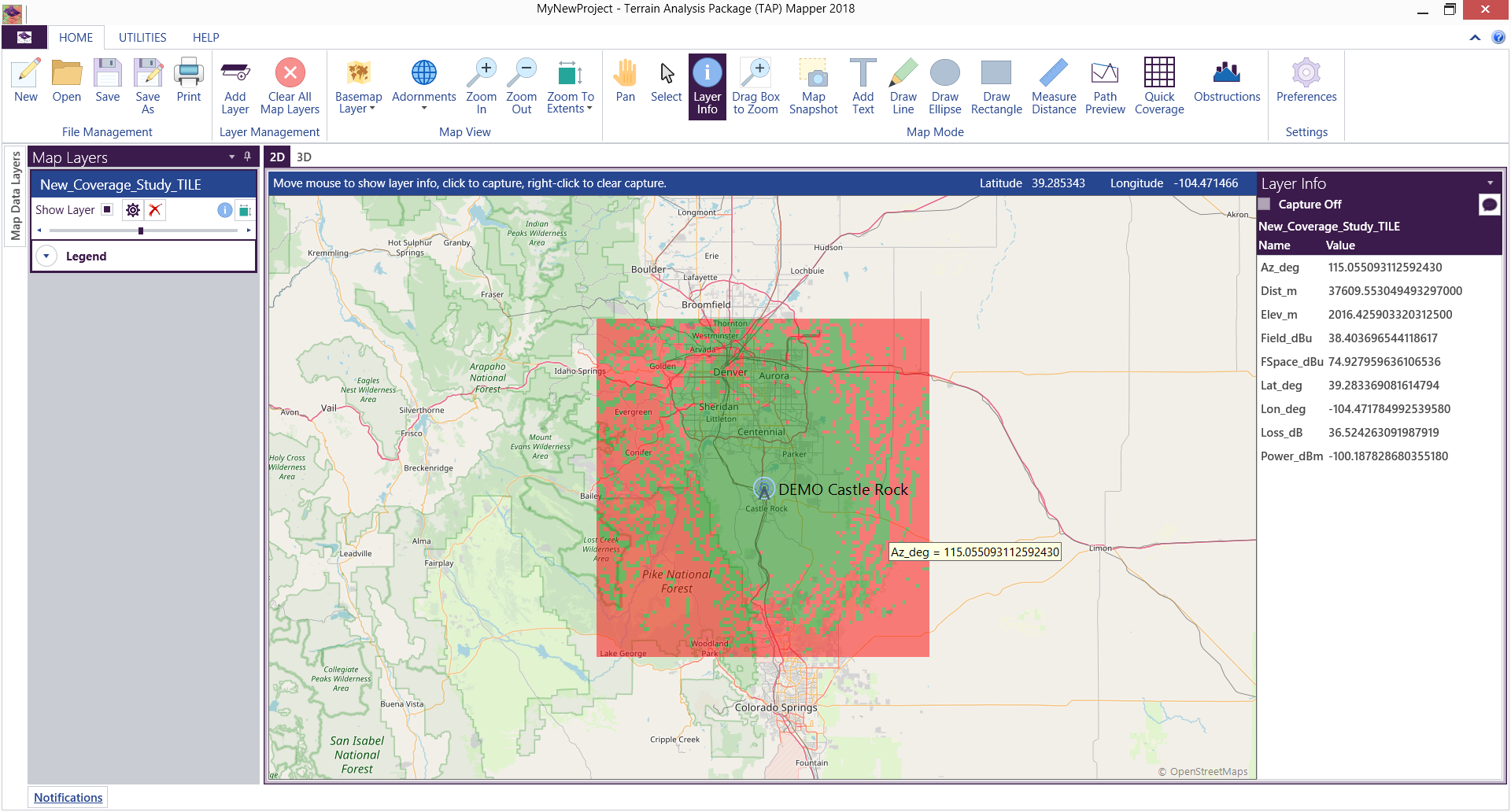The width and height of the screenshot is (1511, 812).
Task: Switch to the 3D map view tab
Action: (x=304, y=157)
